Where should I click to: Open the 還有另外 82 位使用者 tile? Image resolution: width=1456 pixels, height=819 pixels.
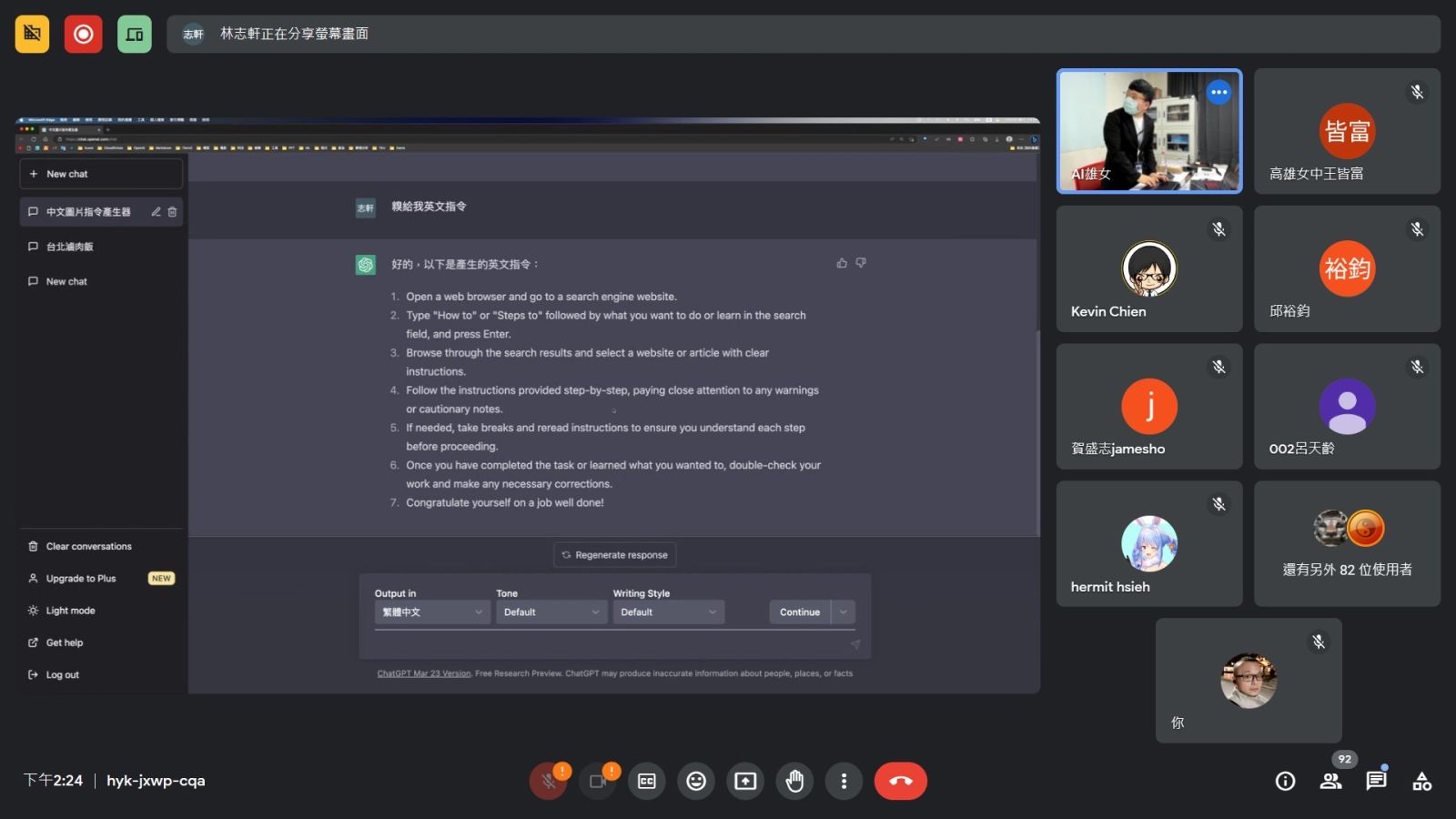pyautogui.click(x=1347, y=543)
